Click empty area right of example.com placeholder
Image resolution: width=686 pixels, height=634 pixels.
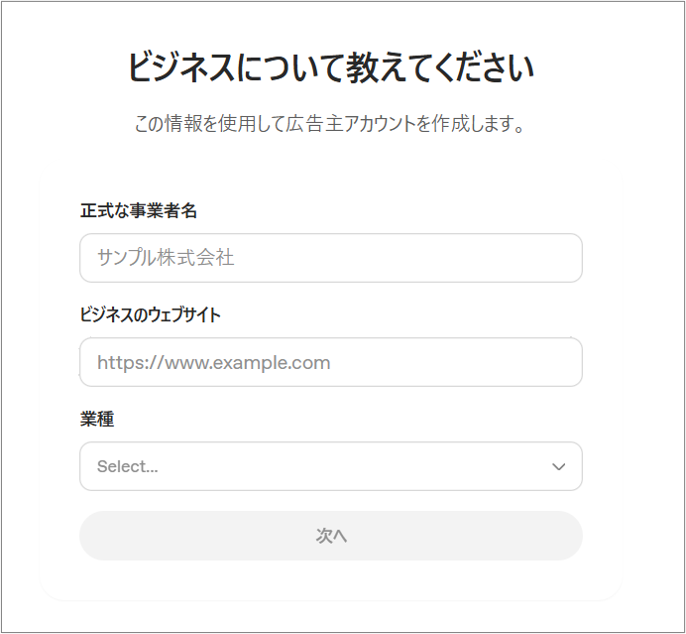pyautogui.click(x=455, y=362)
